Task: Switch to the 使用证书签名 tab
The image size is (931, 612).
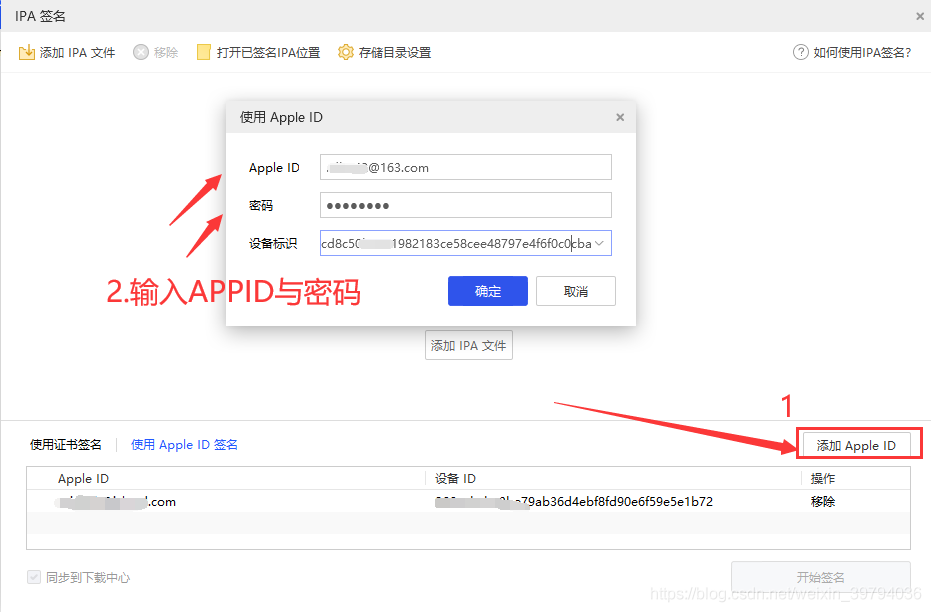Action: pyautogui.click(x=65, y=444)
